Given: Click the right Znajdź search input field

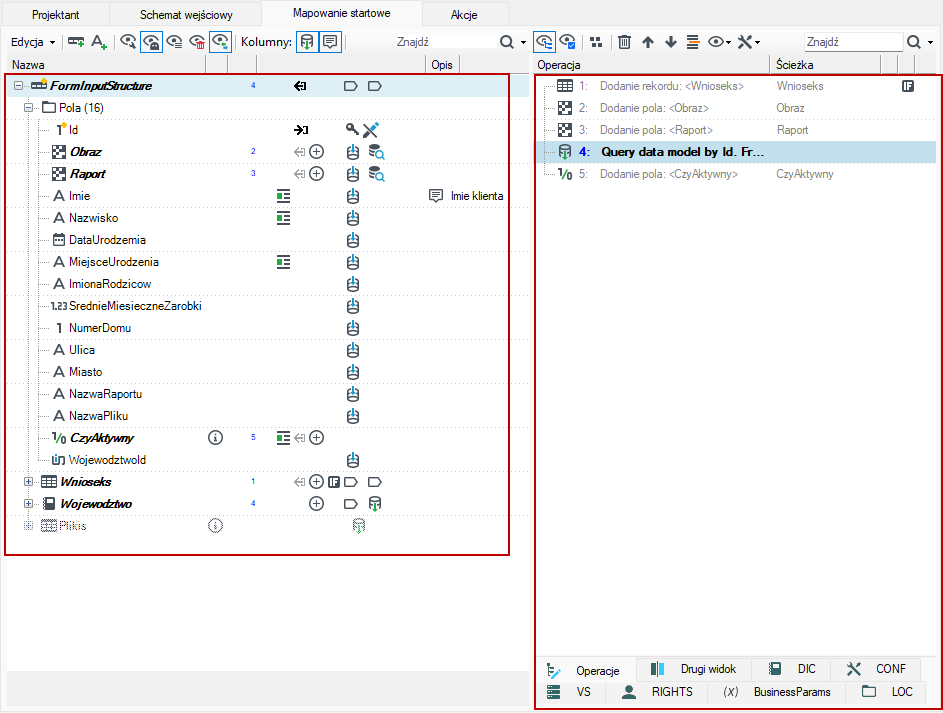Looking at the screenshot, I should pos(853,42).
